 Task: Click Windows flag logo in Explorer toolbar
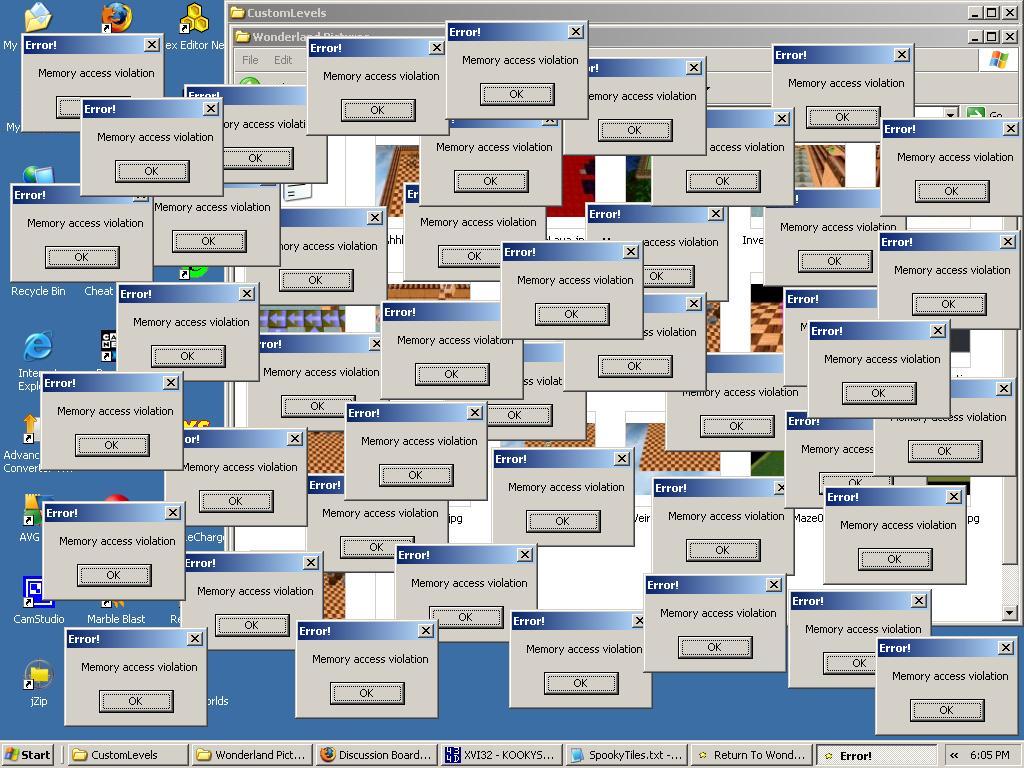(998, 60)
